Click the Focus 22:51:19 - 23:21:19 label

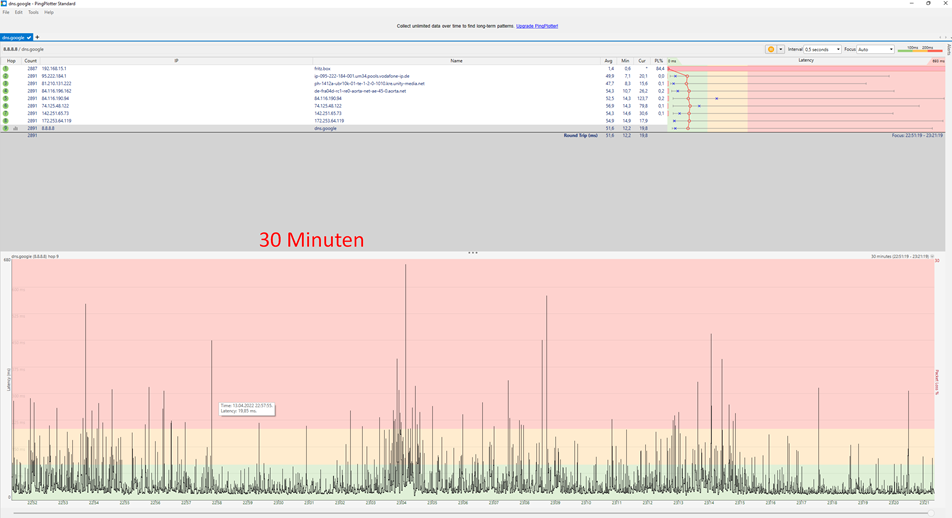point(917,135)
